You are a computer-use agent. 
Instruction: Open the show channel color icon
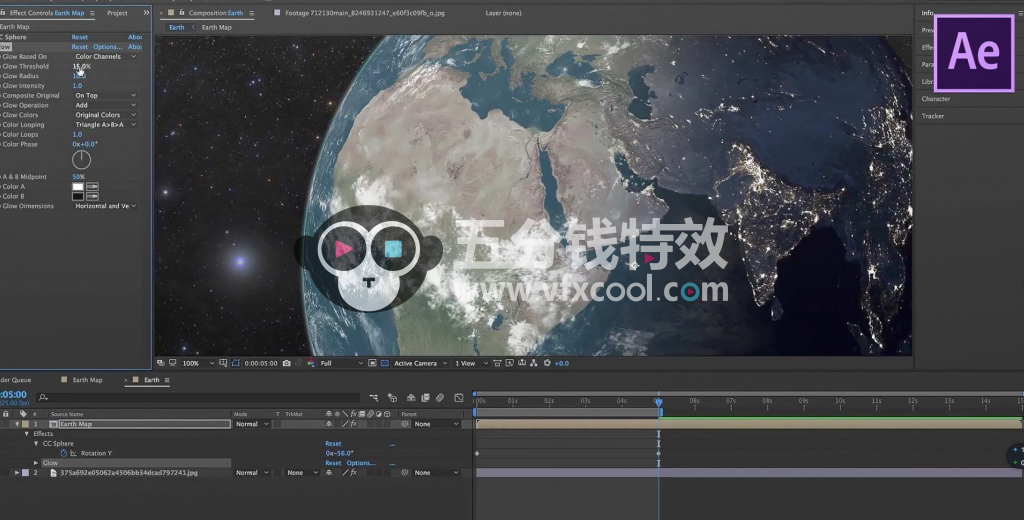tap(310, 363)
